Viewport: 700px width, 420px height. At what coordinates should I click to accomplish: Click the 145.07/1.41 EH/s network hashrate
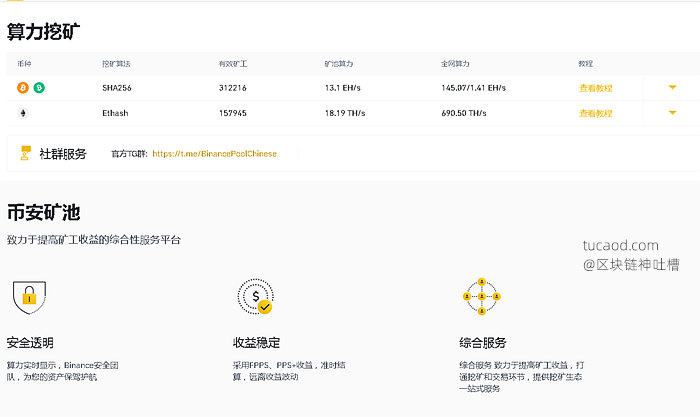point(473,88)
